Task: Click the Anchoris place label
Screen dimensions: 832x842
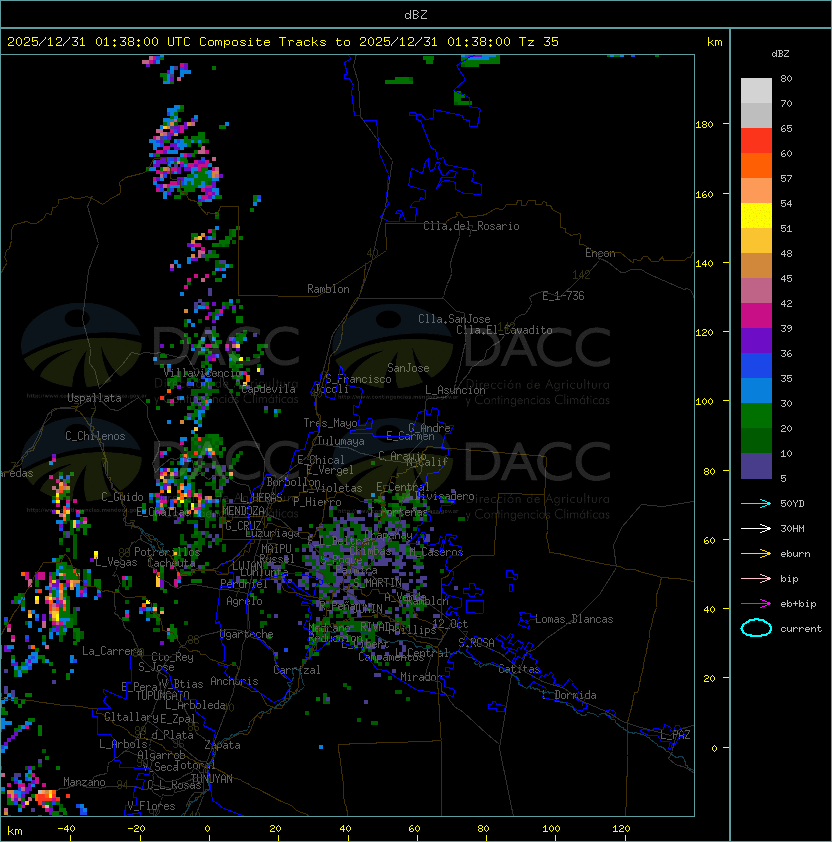Action: click(x=234, y=681)
